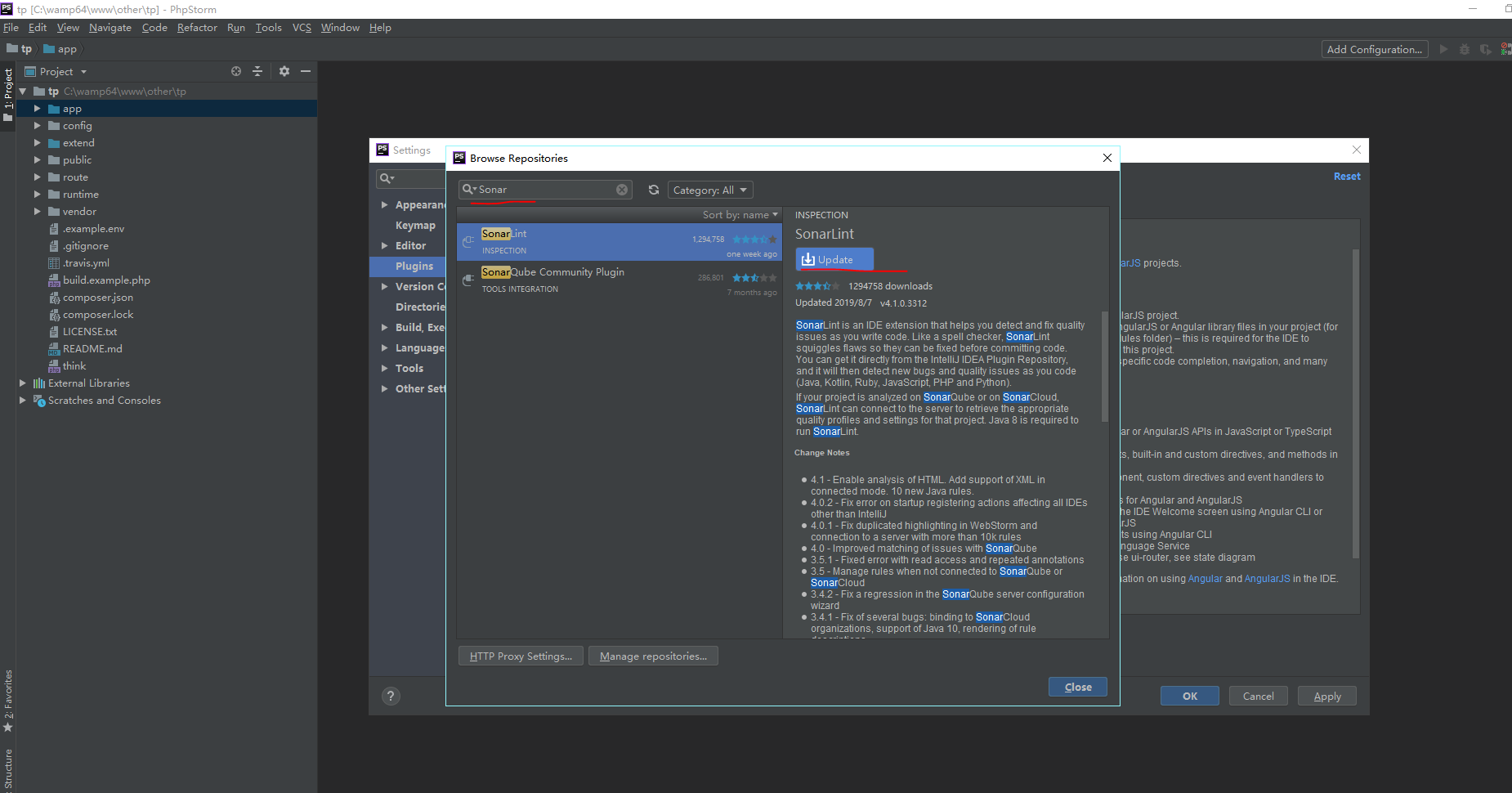
Task: Select README.md file
Action: 92,349
